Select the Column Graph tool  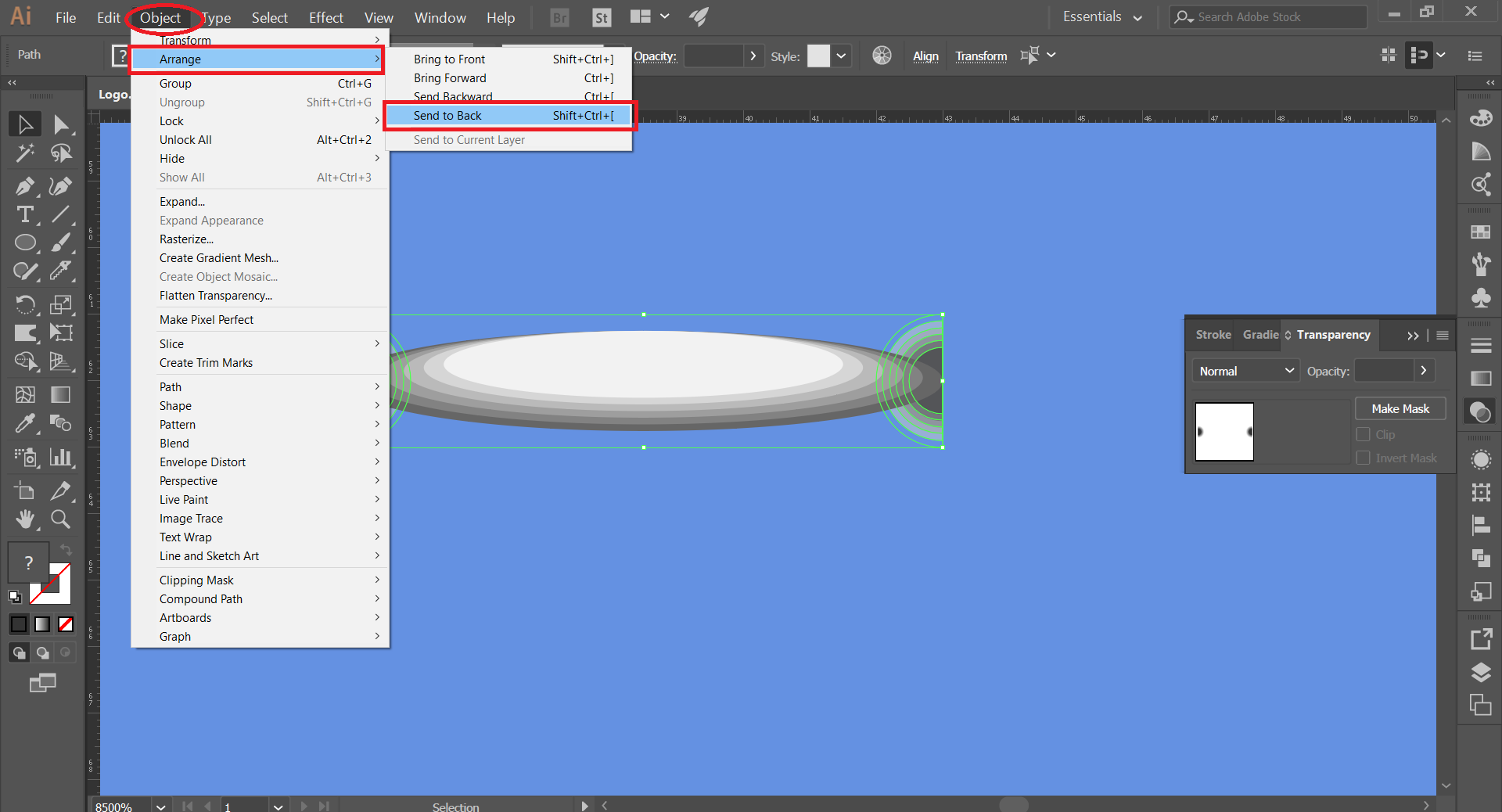[61, 457]
